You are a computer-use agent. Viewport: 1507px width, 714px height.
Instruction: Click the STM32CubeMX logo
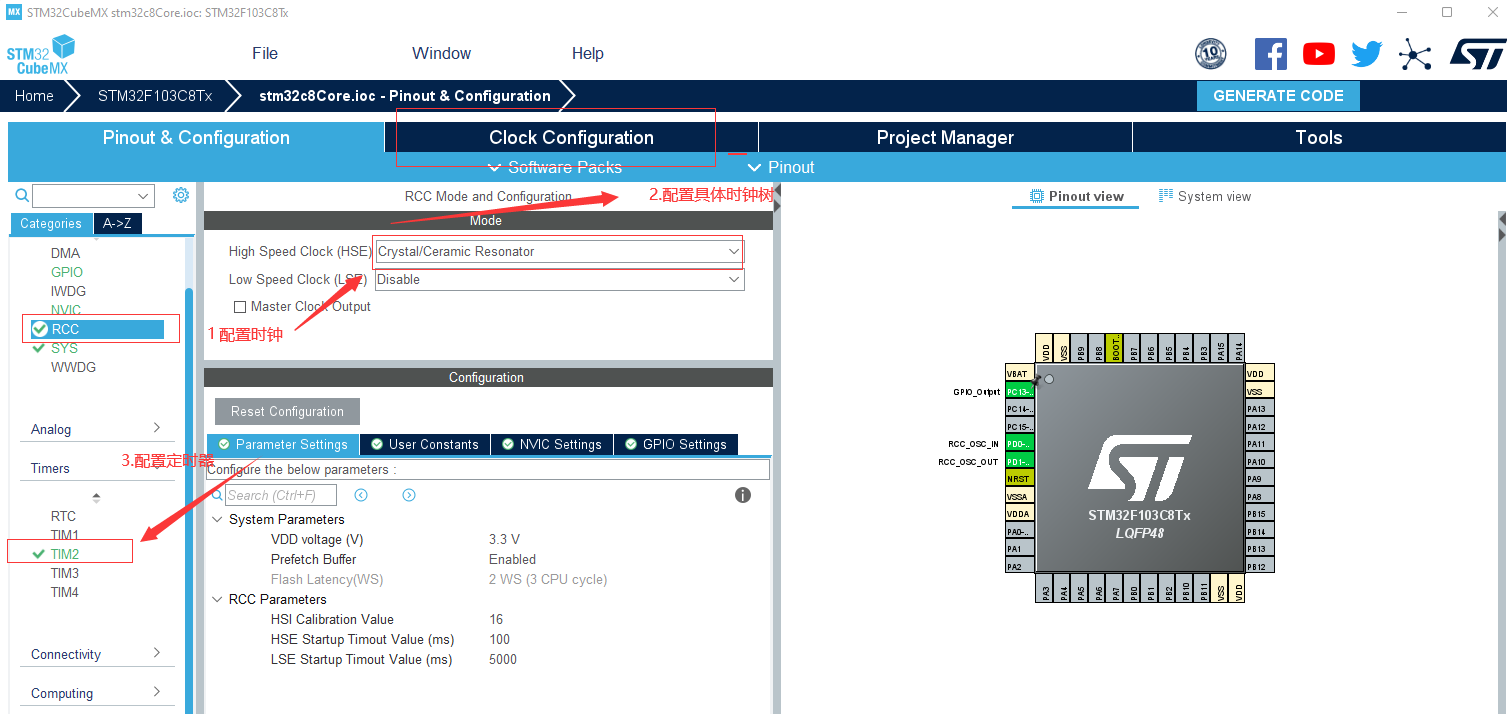coord(42,55)
